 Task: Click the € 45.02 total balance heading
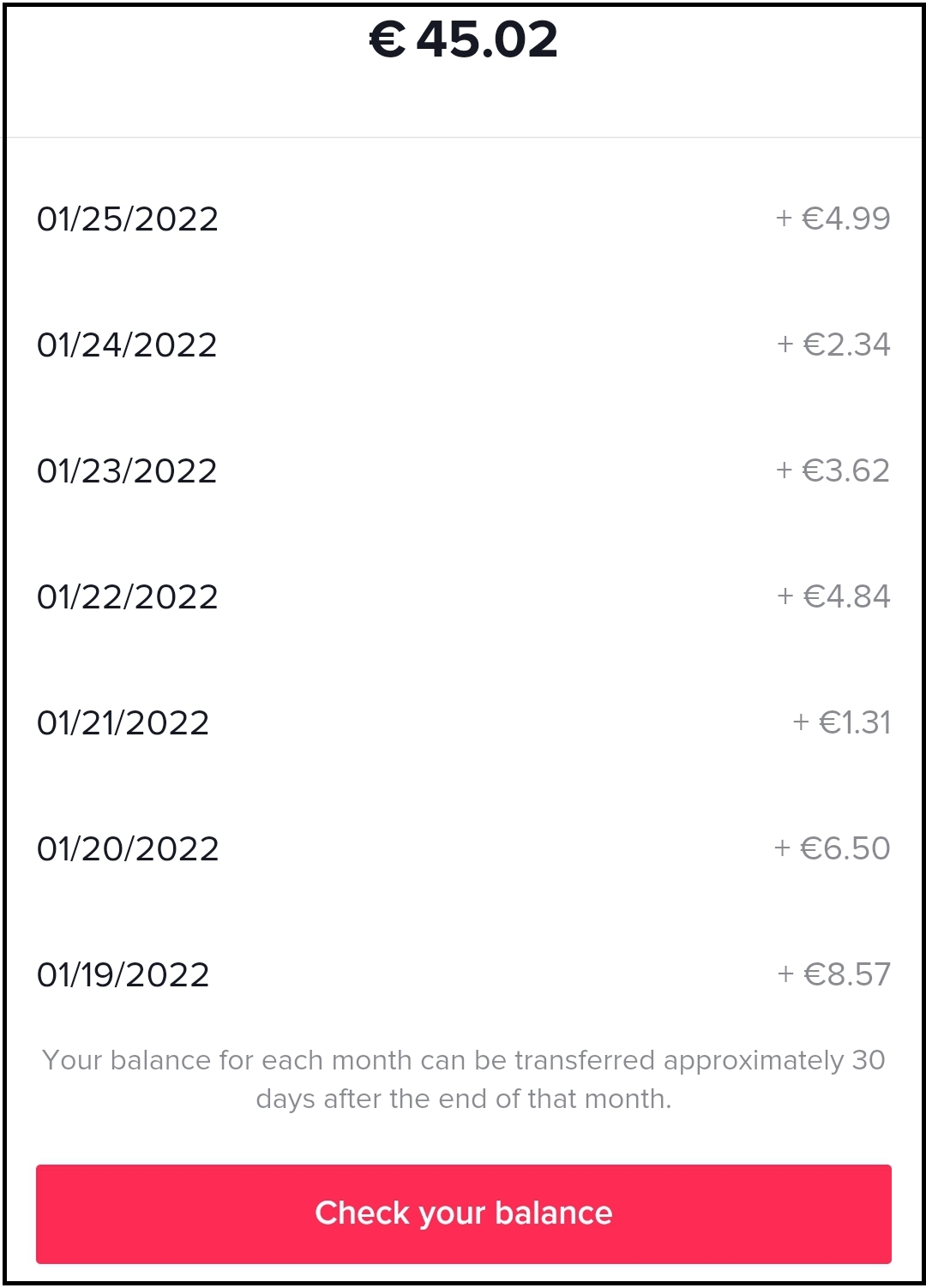(x=463, y=39)
